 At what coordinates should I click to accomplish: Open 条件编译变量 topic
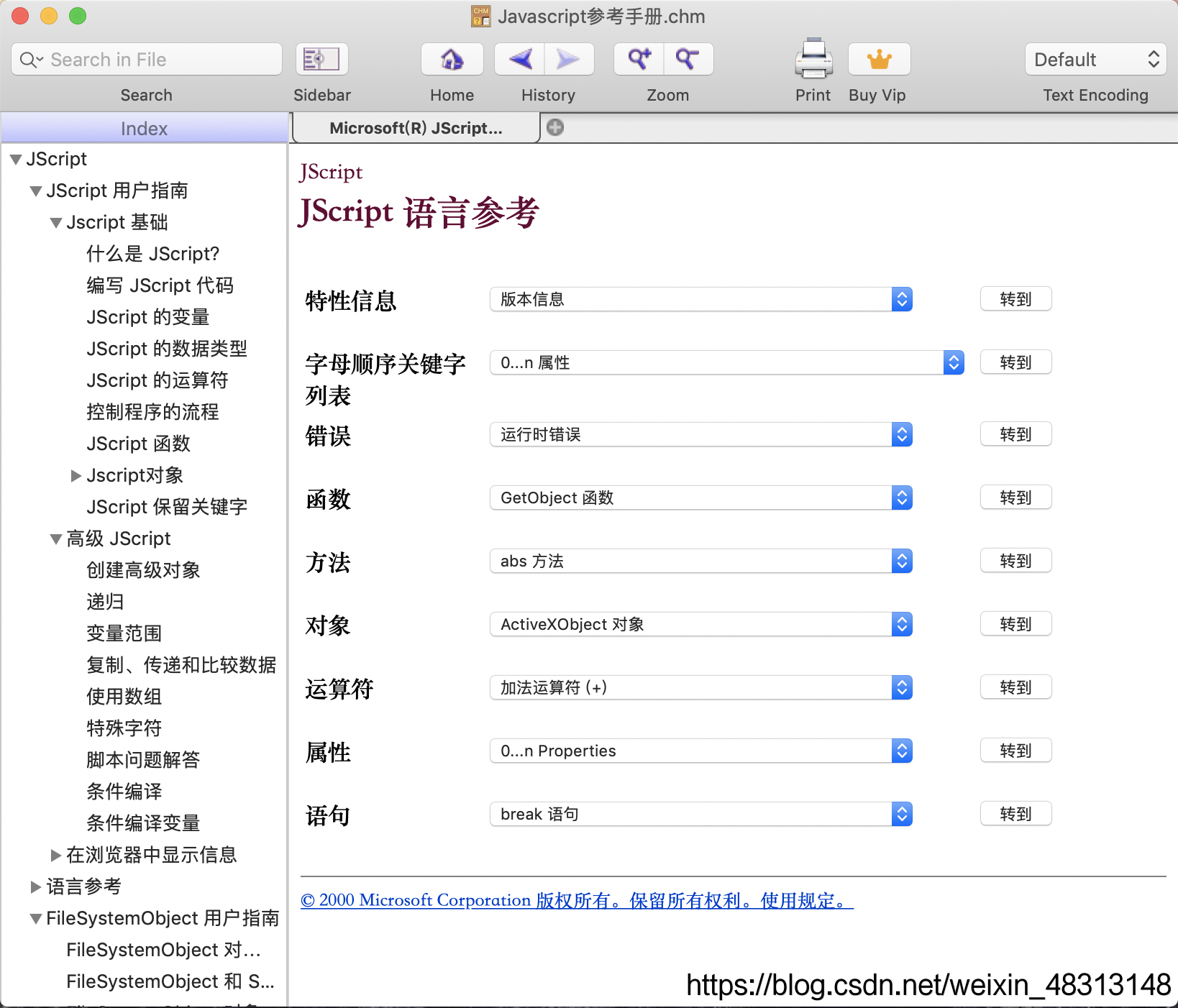(x=143, y=823)
